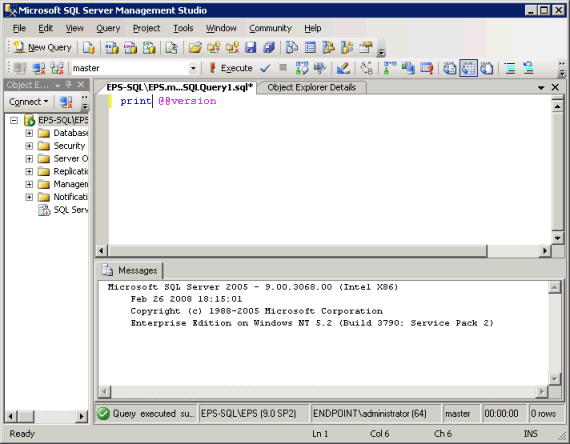Toggle Results to Text mode
The width and height of the screenshot is (570, 444).
pyautogui.click(x=450, y=68)
